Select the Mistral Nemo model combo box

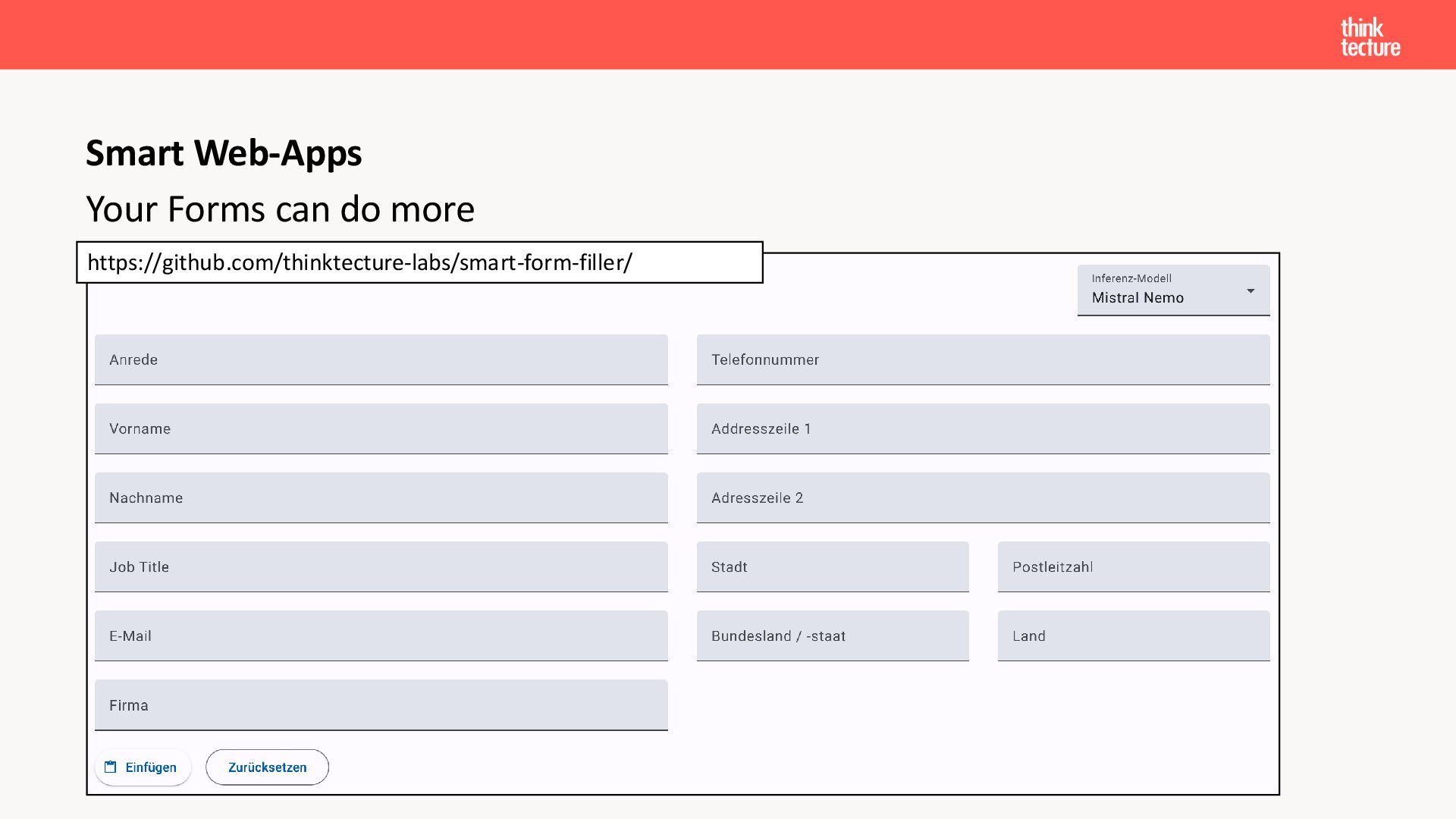point(1160,290)
